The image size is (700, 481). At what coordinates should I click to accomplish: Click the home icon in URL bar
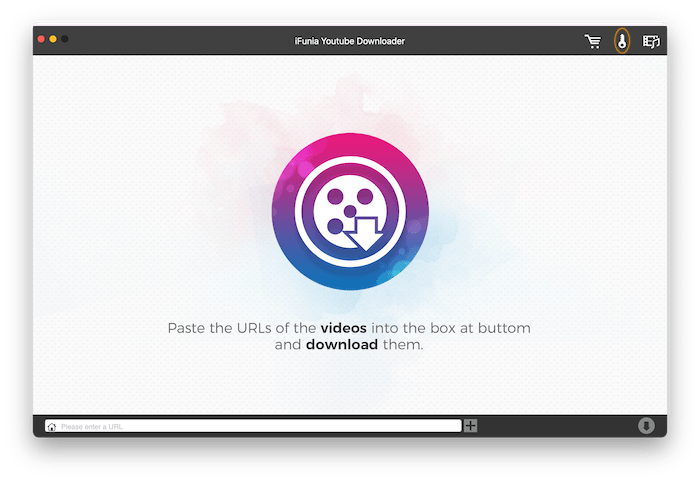51,426
